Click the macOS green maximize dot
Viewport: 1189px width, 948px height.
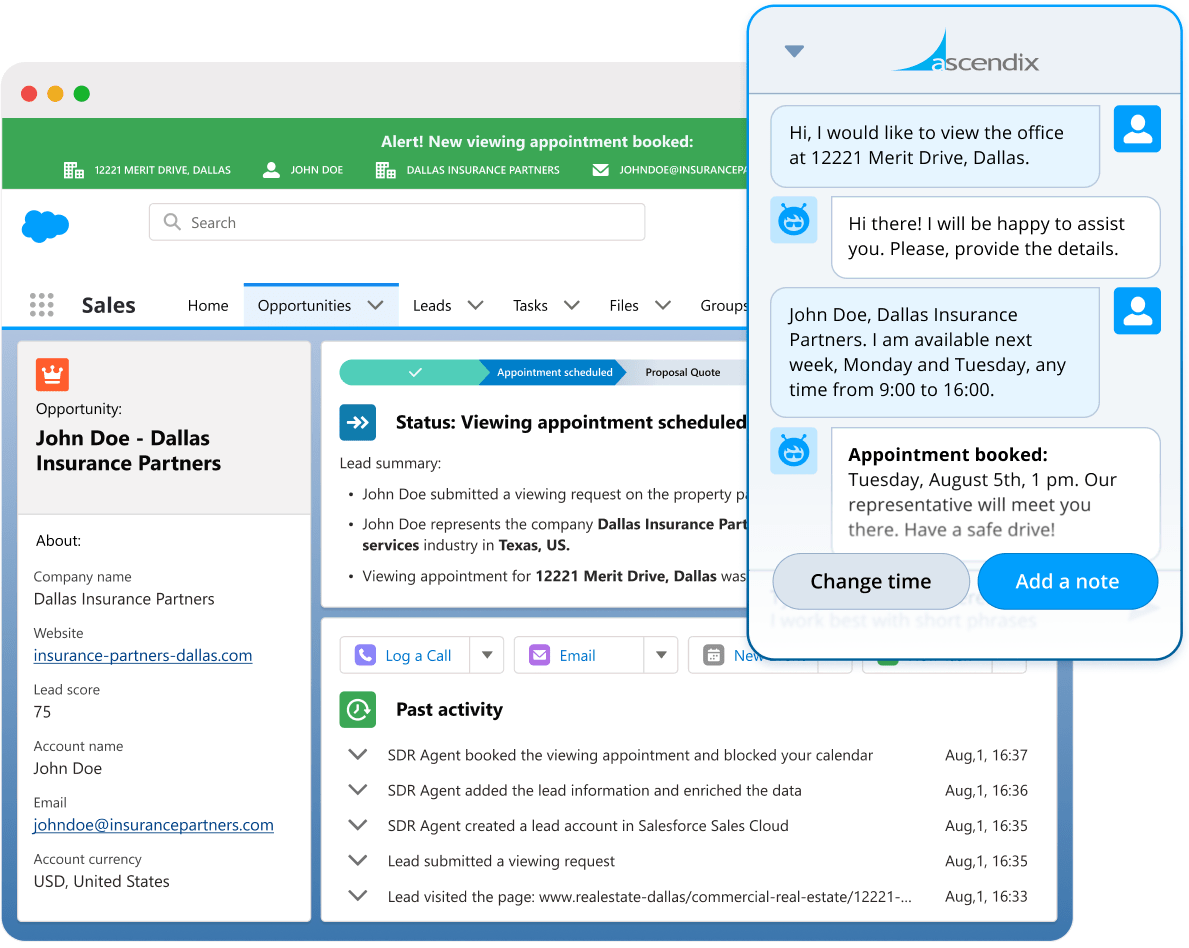[82, 93]
